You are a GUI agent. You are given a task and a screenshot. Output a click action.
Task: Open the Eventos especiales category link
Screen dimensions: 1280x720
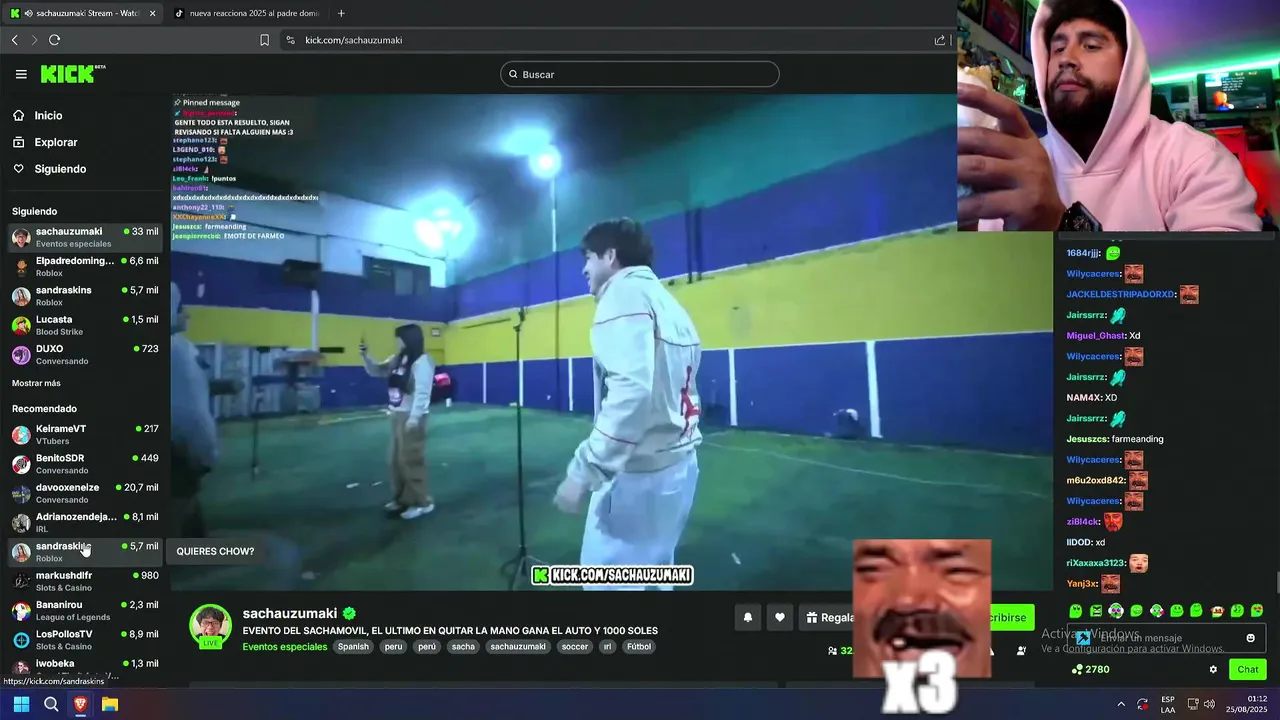(284, 646)
